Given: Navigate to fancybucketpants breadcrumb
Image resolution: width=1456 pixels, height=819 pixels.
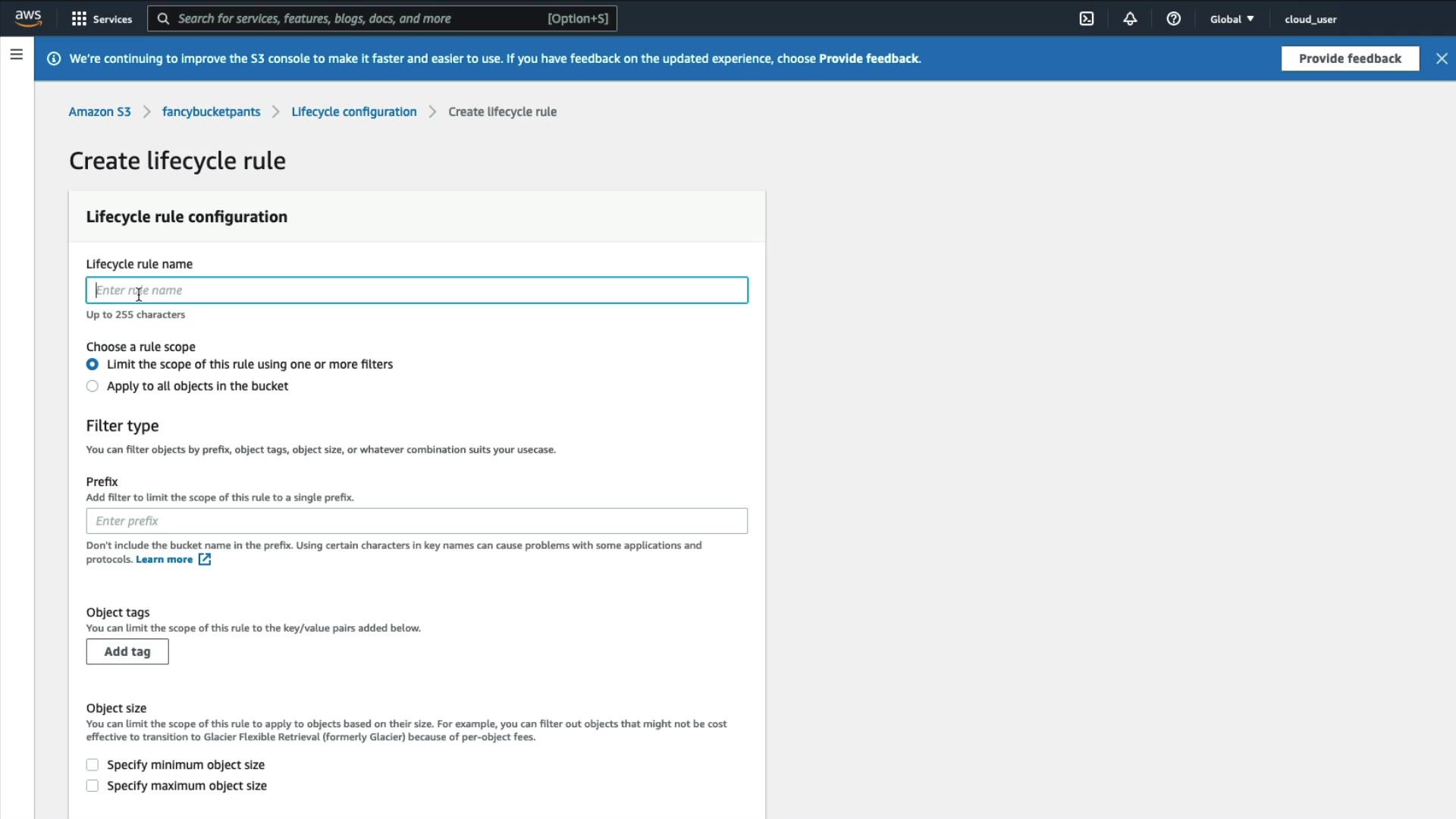Looking at the screenshot, I should point(211,111).
